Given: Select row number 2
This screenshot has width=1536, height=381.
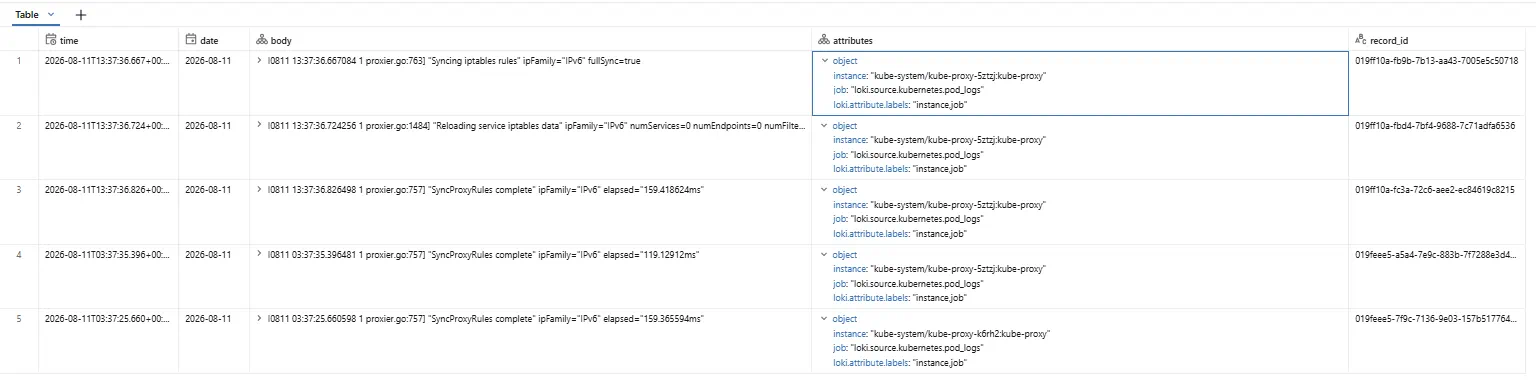Looking at the screenshot, I should 18,125.
